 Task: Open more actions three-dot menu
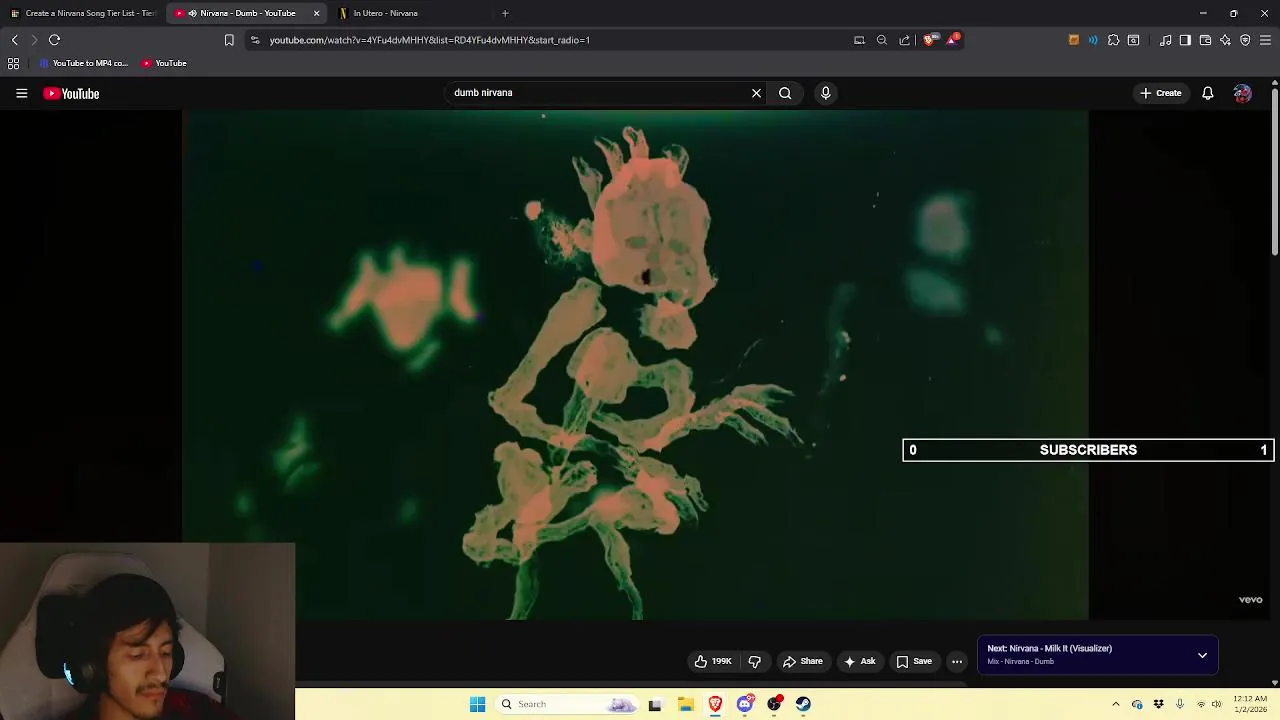957,661
